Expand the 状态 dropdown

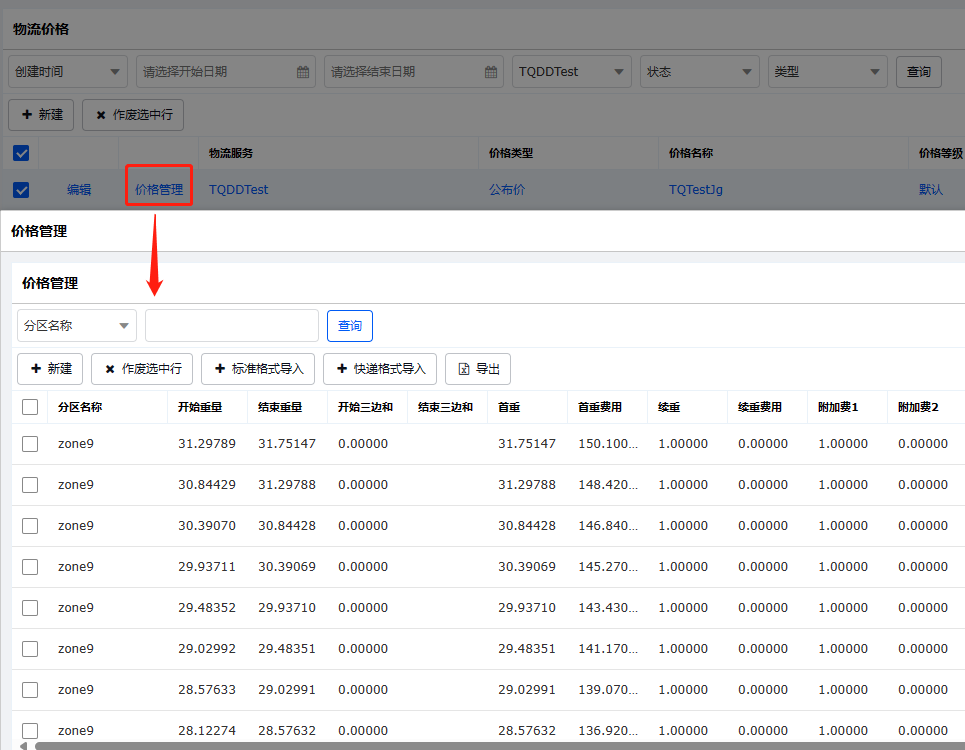pyautogui.click(x=700, y=72)
